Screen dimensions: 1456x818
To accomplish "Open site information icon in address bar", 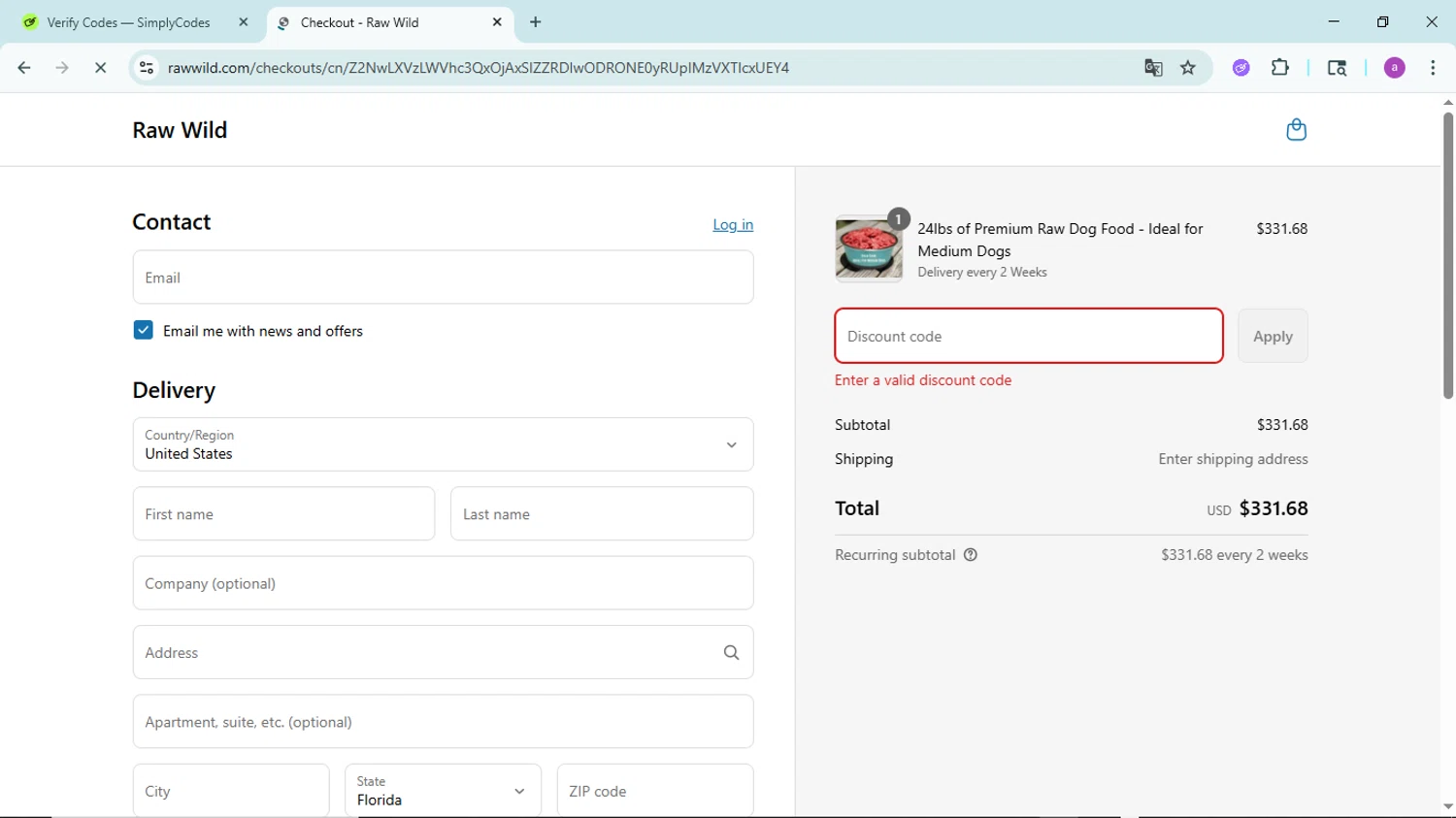I will 147,68.
